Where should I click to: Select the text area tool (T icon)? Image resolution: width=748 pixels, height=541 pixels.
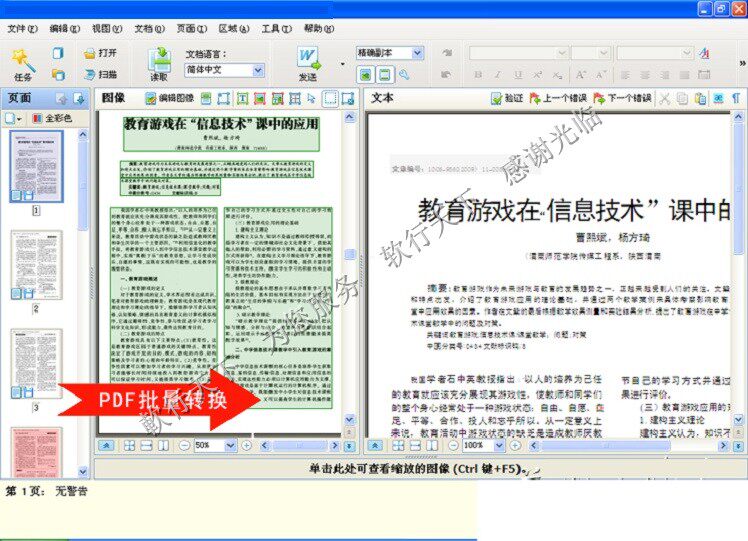click(242, 98)
